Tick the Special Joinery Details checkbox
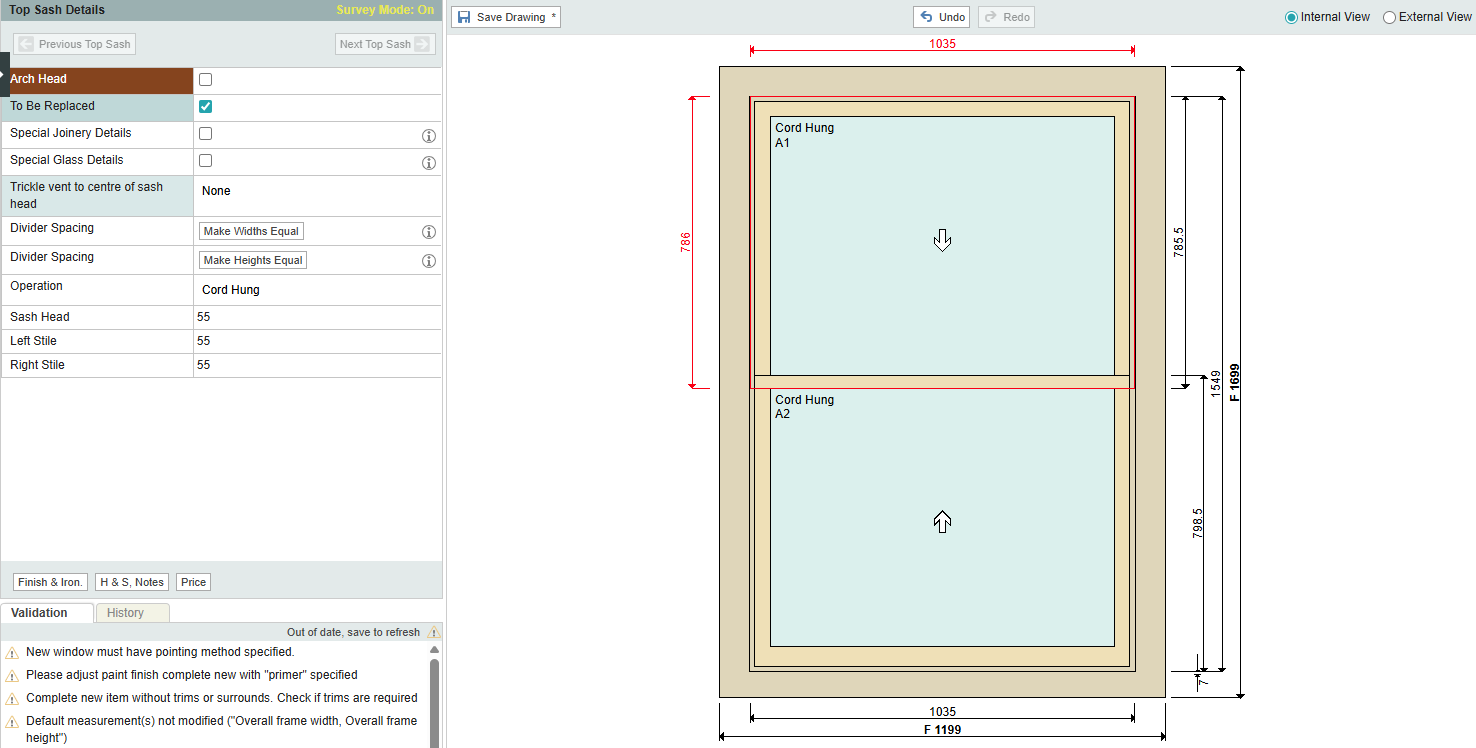Screen dimensions: 1476x748 [206, 134]
